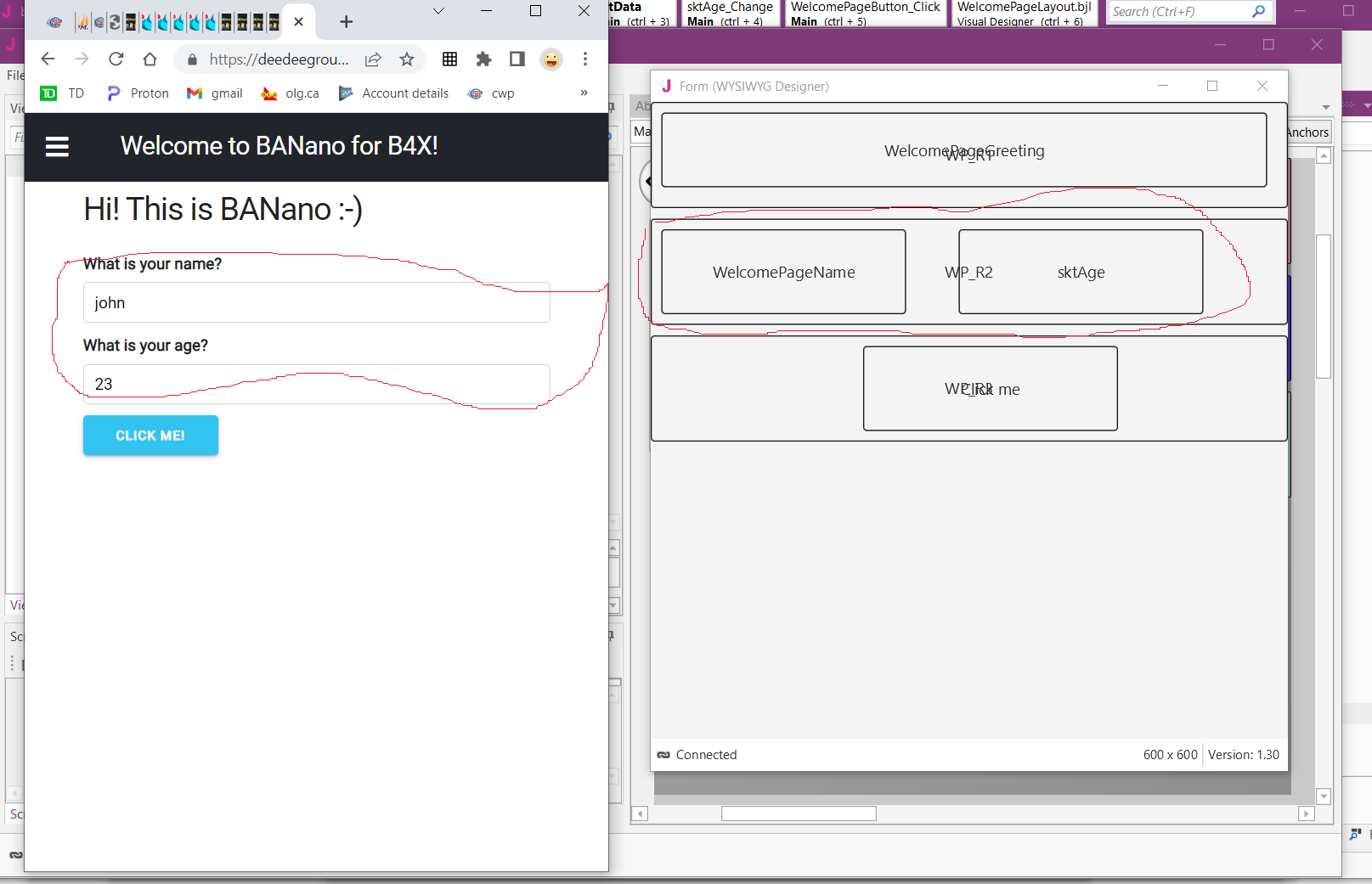Open the Chrome three-dot menu
The height and width of the screenshot is (884, 1372).
coord(585,59)
